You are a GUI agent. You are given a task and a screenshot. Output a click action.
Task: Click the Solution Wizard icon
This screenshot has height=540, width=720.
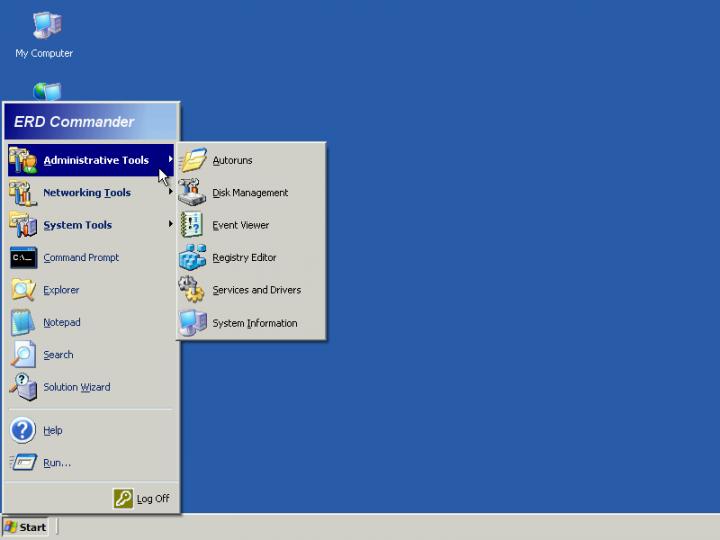click(x=23, y=387)
